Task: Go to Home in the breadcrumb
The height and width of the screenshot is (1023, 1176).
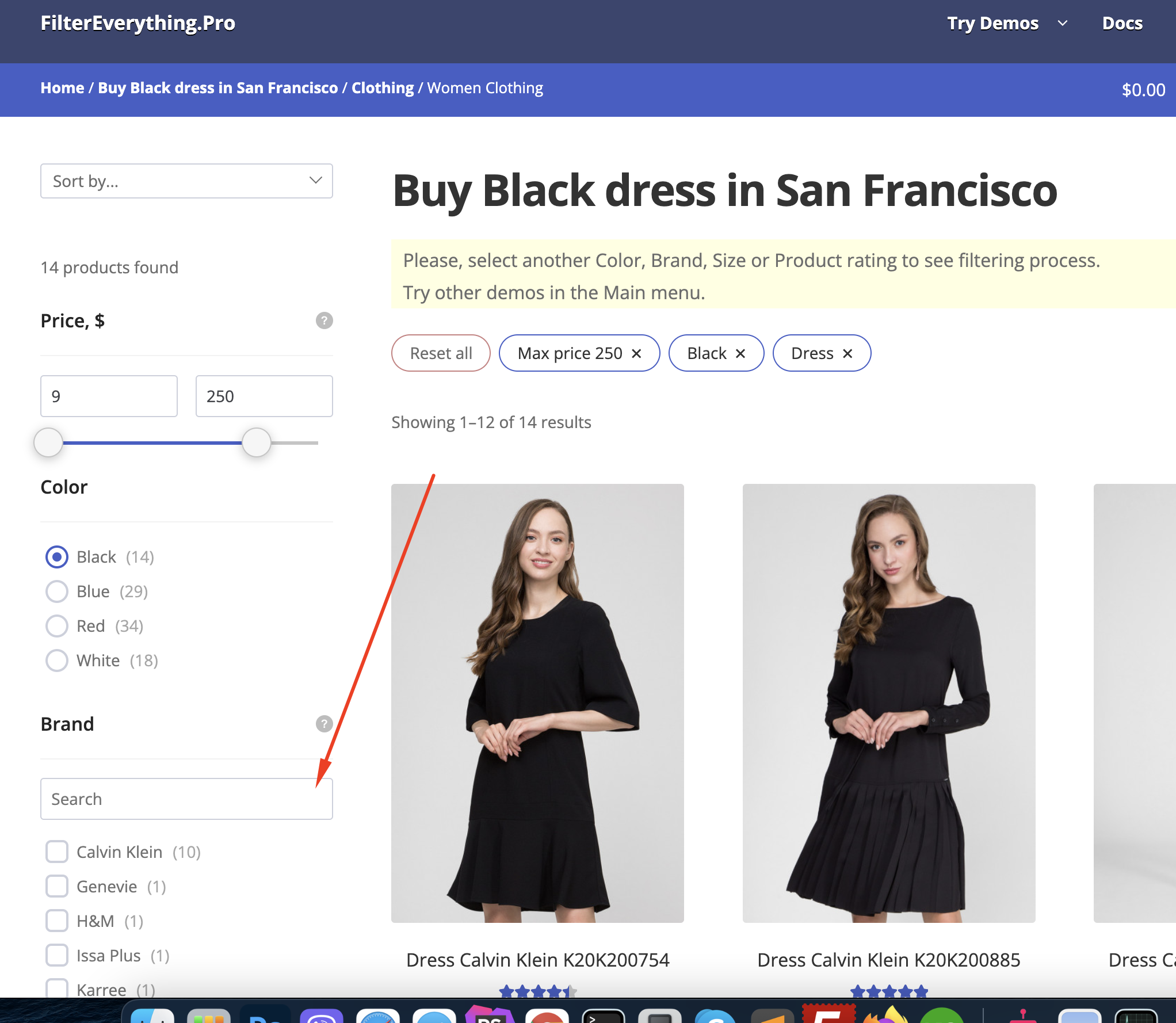Action: (x=62, y=88)
